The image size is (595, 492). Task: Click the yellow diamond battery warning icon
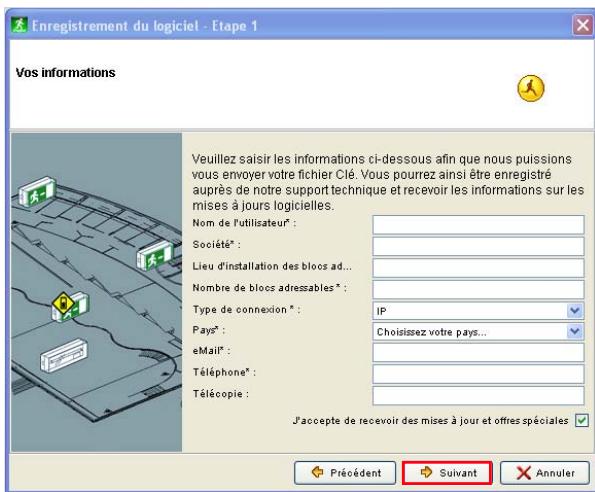click(63, 303)
